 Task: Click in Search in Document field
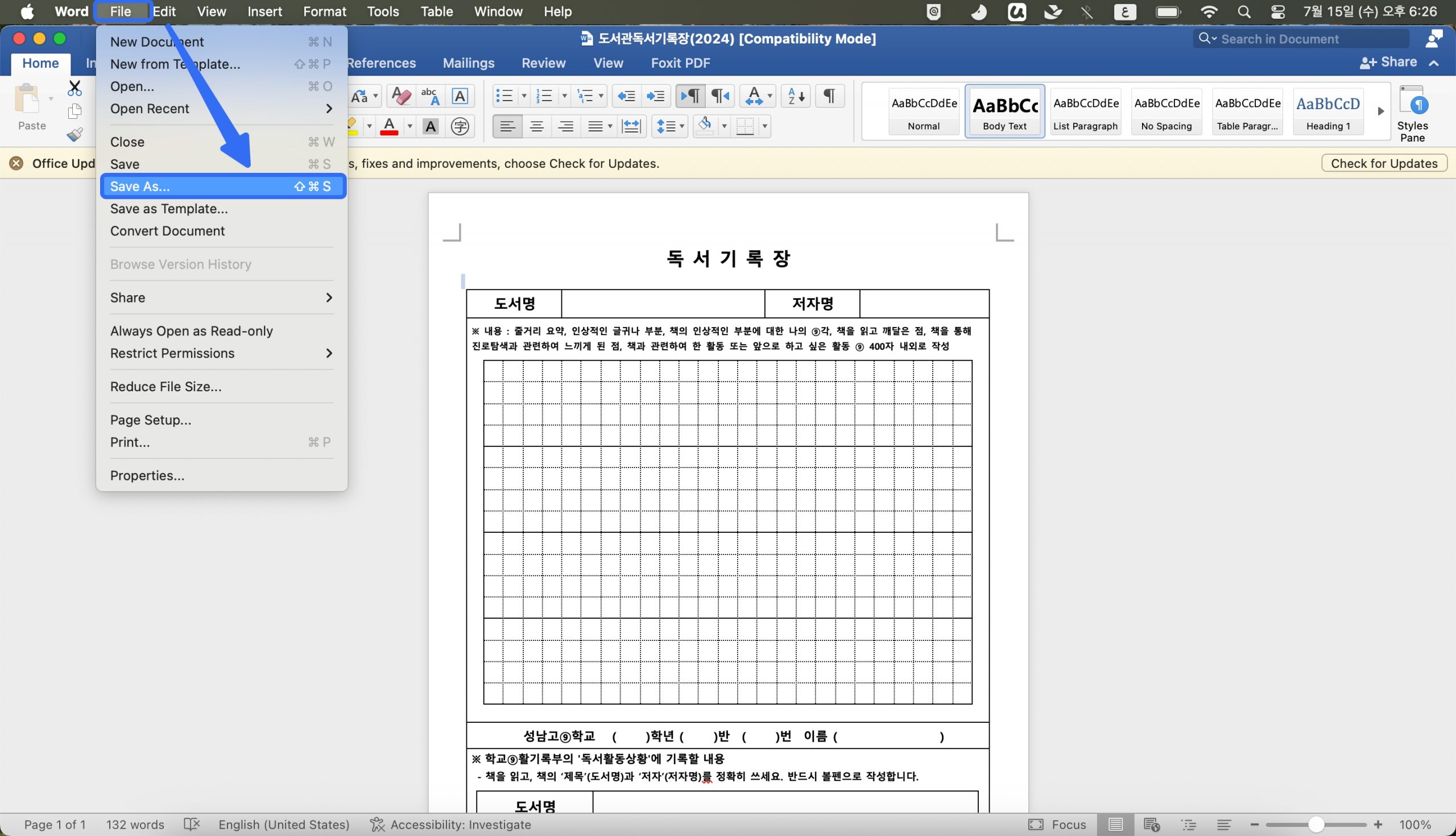pos(1301,39)
